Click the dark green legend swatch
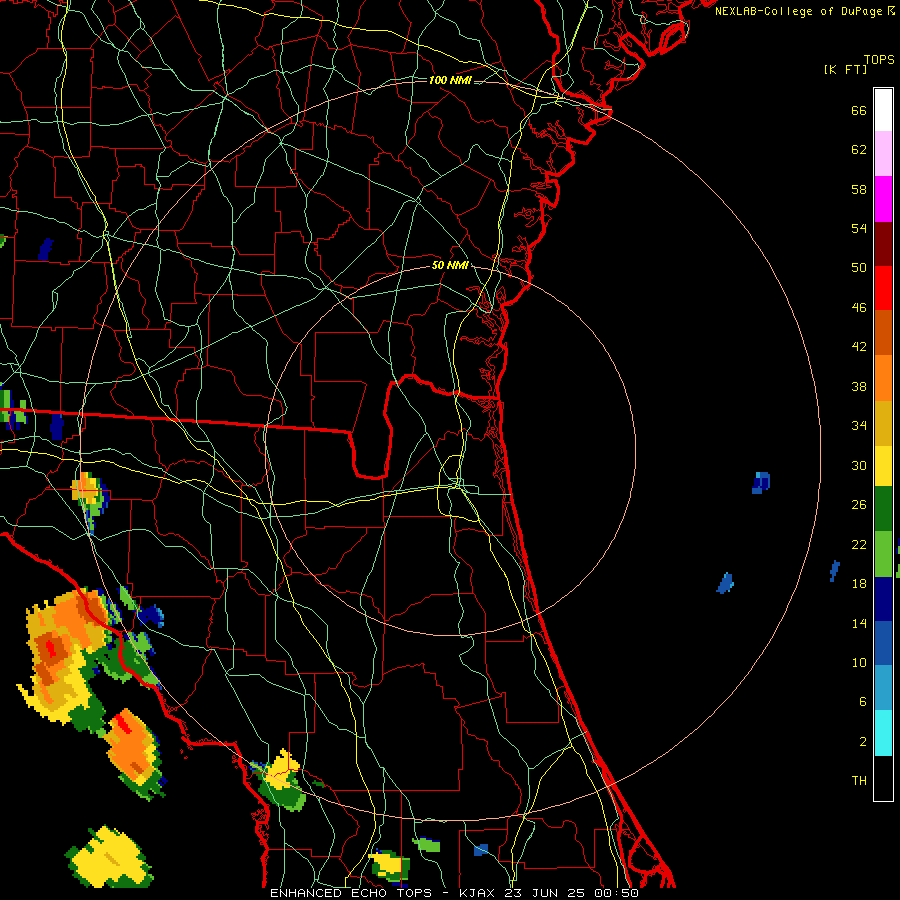The width and height of the screenshot is (900, 900). tap(883, 509)
